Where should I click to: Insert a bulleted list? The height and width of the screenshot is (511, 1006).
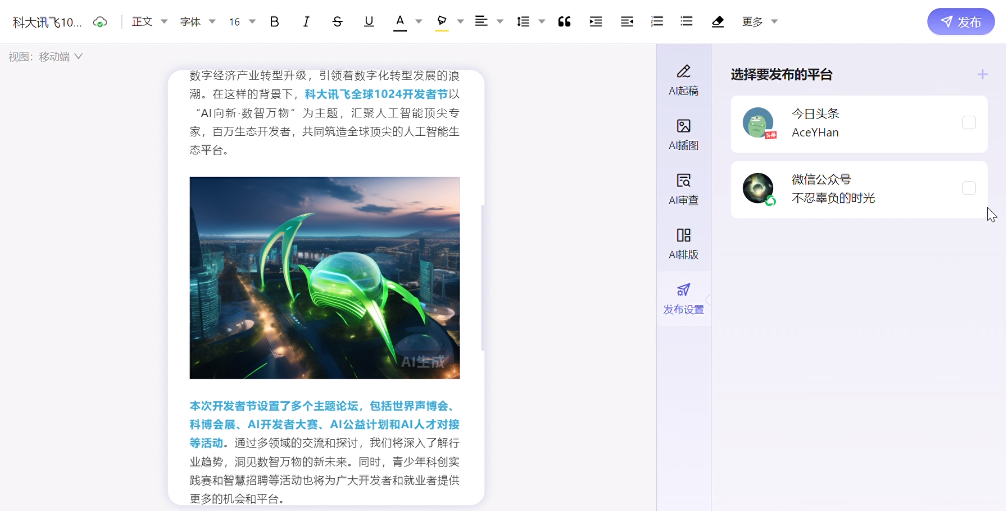pos(686,22)
